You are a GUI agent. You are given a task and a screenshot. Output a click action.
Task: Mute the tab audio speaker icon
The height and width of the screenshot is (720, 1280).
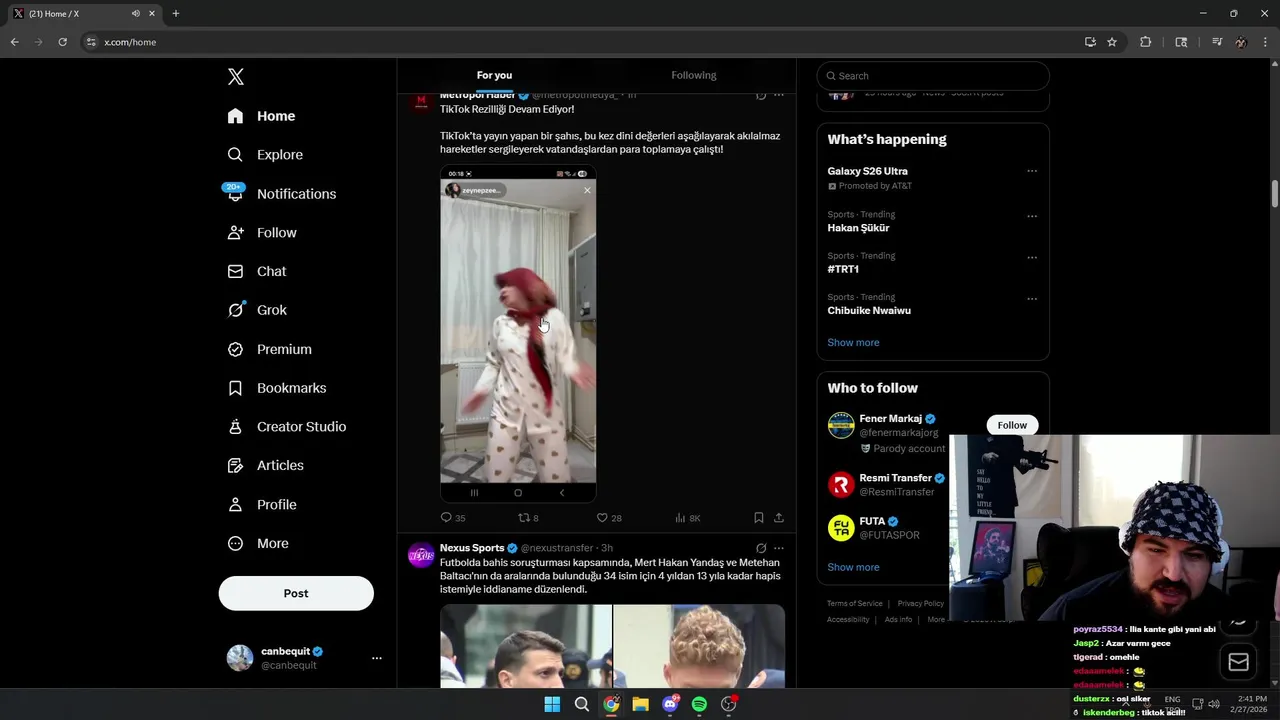(135, 14)
